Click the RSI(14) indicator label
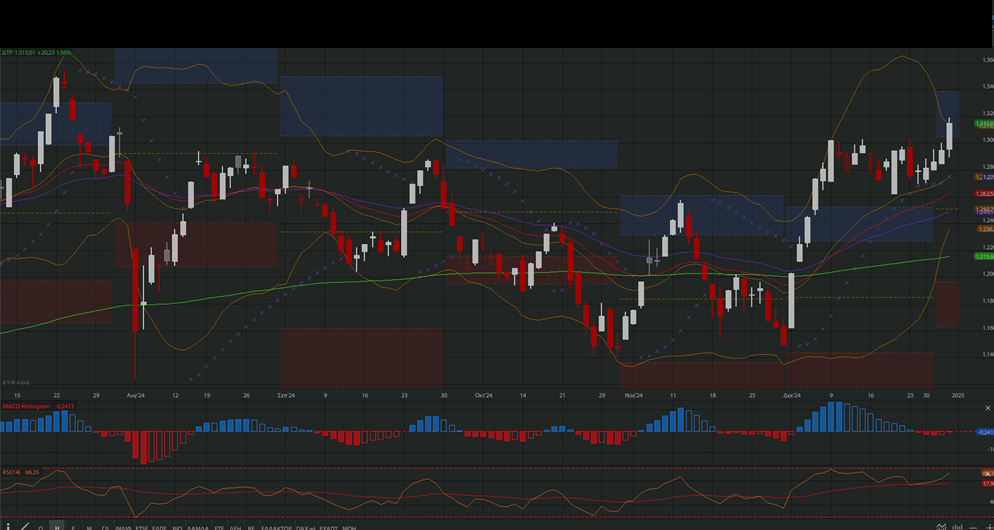This screenshot has height=530, width=994. pyautogui.click(x=11, y=472)
